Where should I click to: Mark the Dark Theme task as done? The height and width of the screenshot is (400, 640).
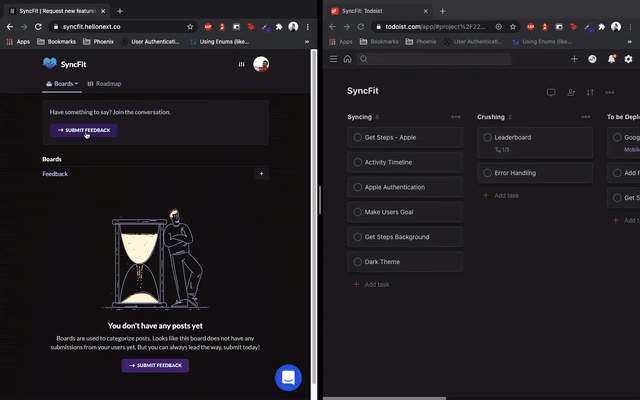pyautogui.click(x=358, y=262)
